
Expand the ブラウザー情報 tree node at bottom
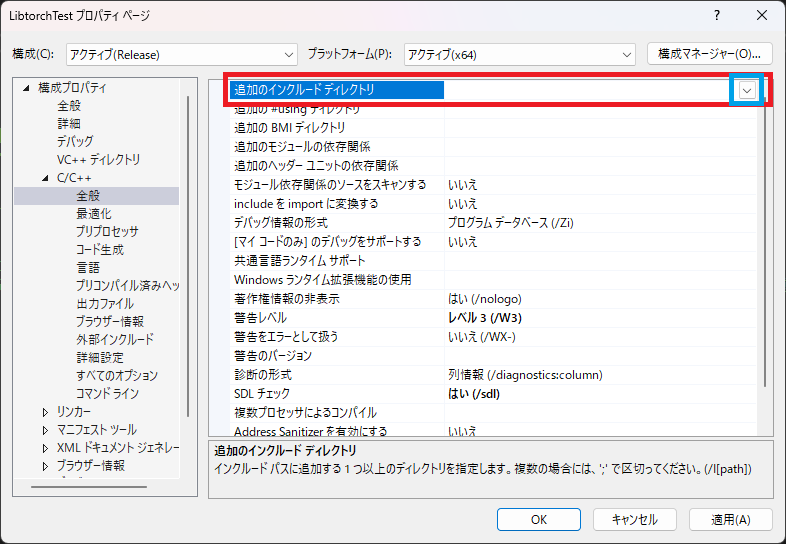pos(46,466)
